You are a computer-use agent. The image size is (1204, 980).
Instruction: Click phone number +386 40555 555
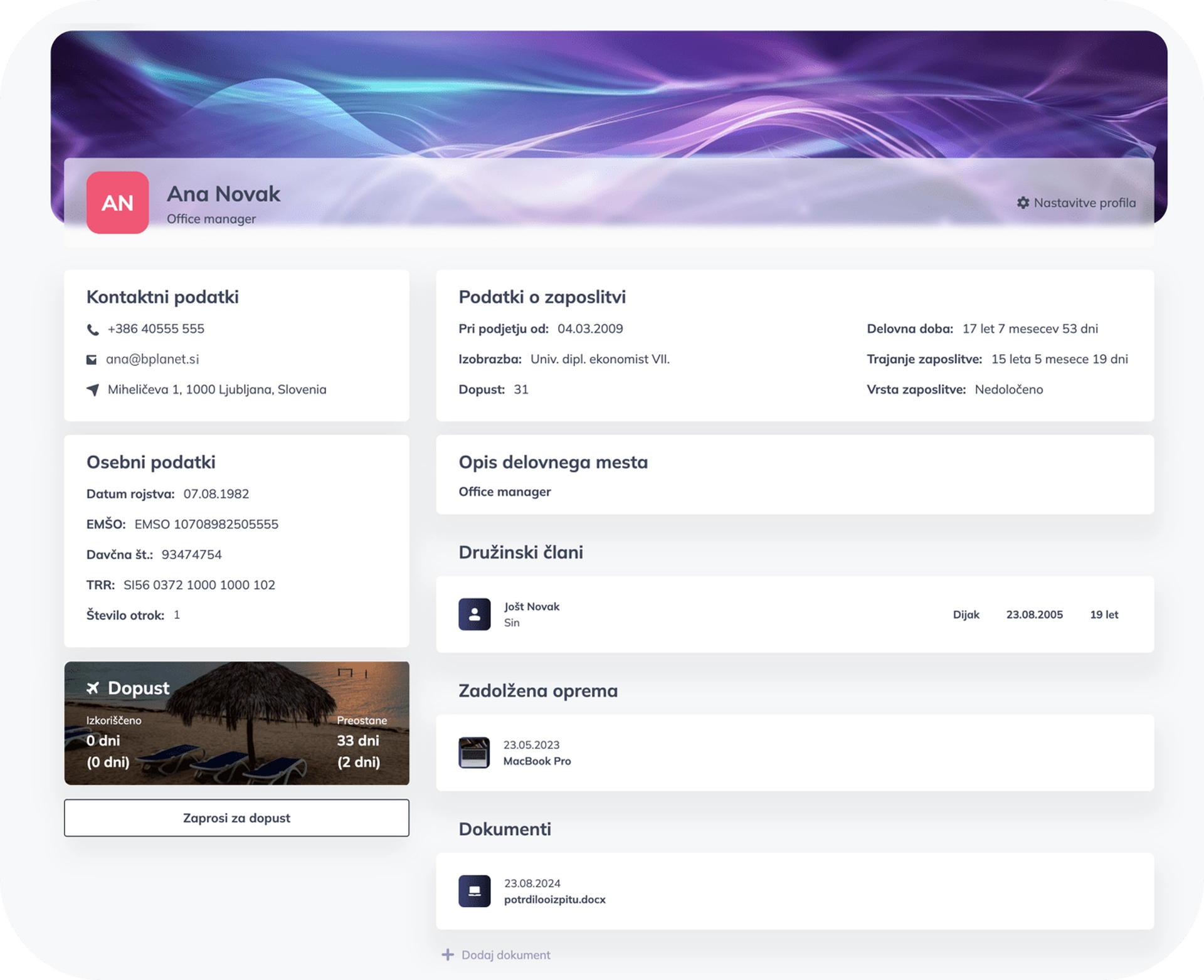tap(156, 329)
